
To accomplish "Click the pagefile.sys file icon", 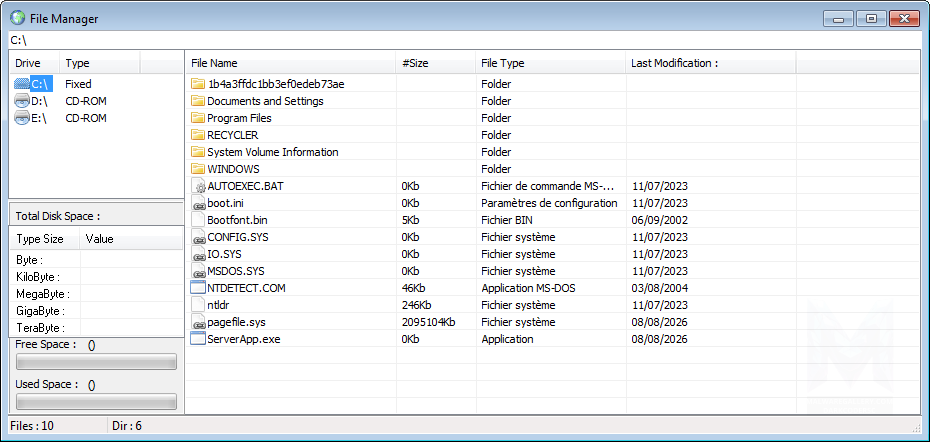I will (198, 322).
